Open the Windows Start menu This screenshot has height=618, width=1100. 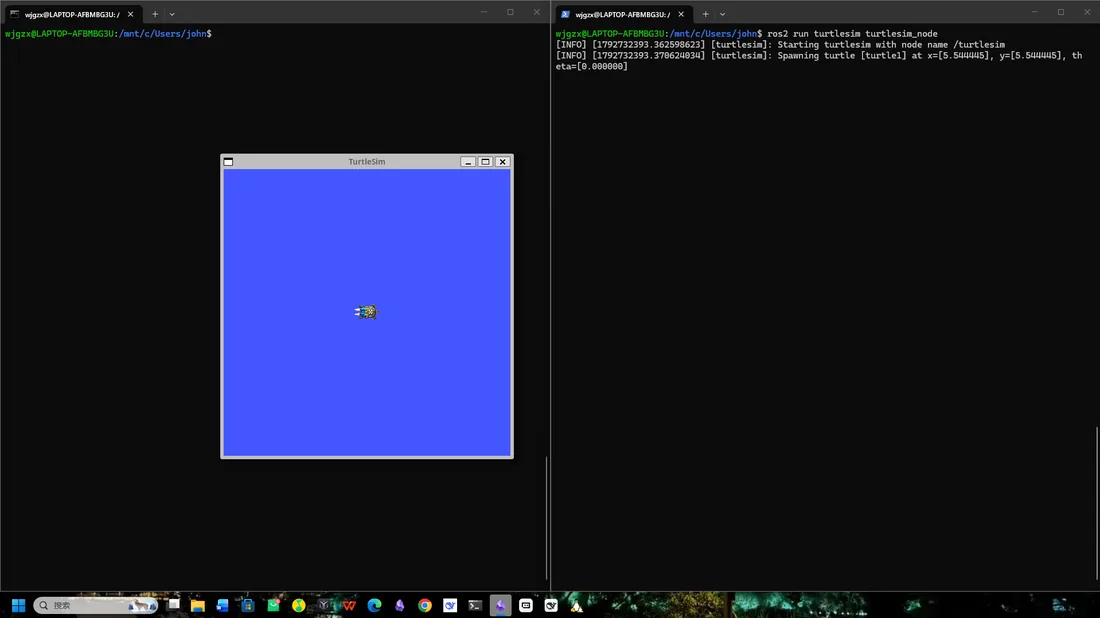point(18,605)
